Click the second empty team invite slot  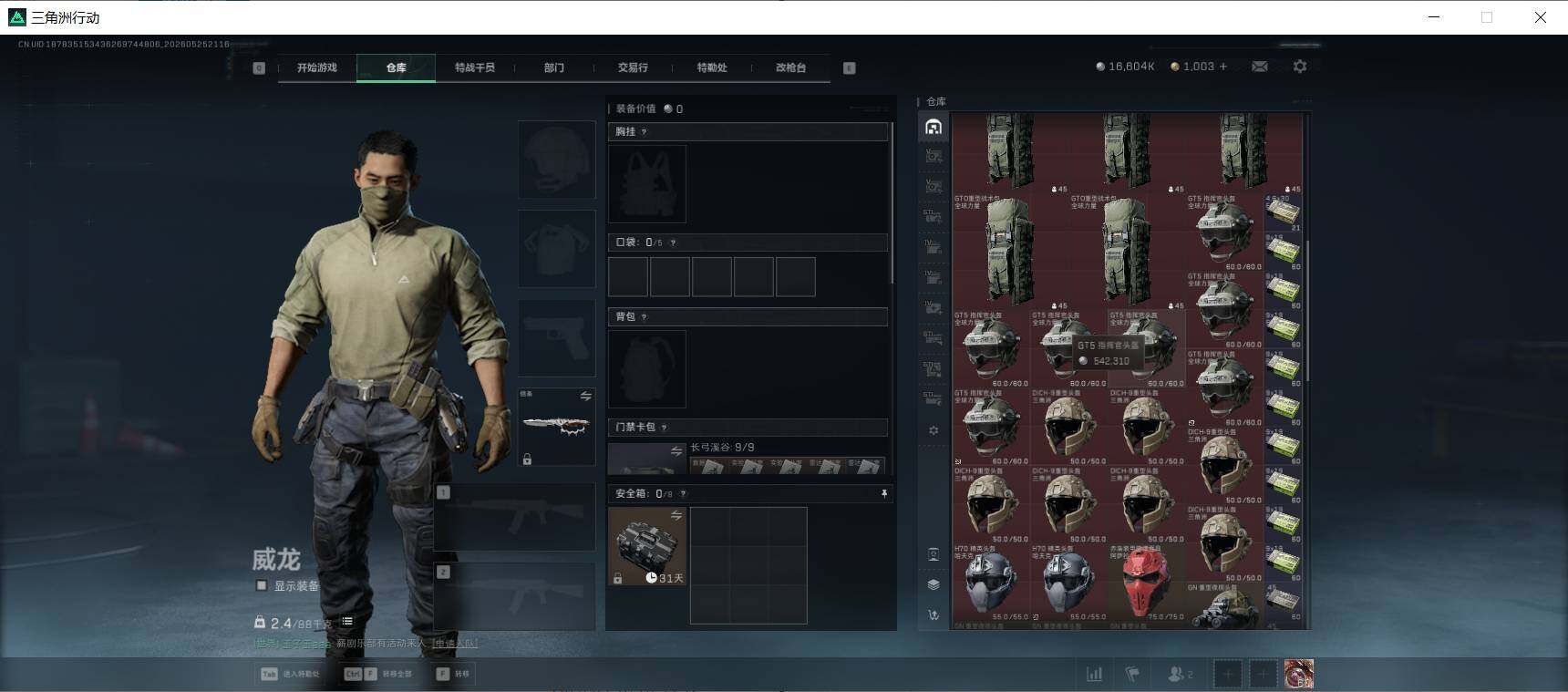tap(1263, 674)
